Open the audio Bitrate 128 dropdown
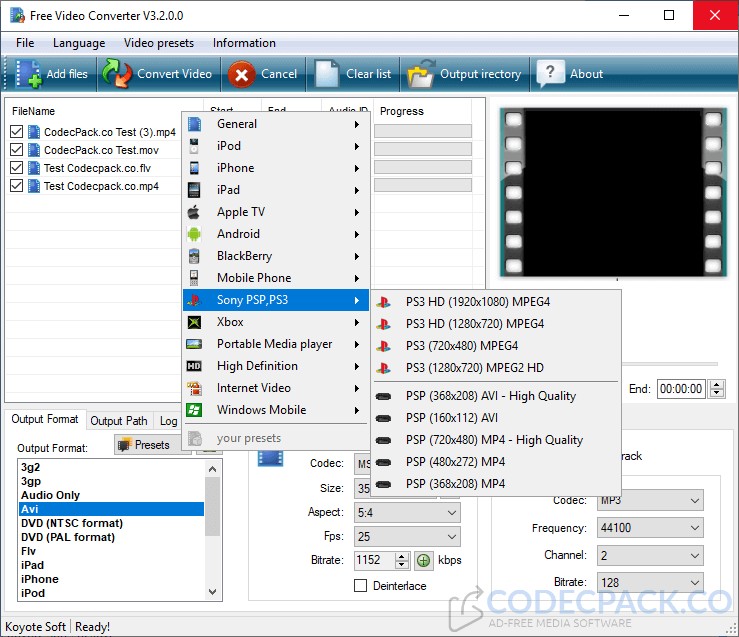Screen dimensions: 739x637 [650, 583]
